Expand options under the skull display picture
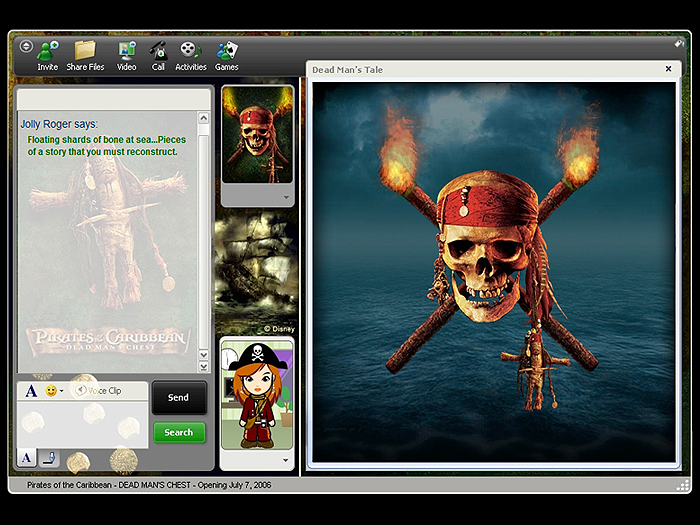This screenshot has width=700, height=525. click(285, 198)
